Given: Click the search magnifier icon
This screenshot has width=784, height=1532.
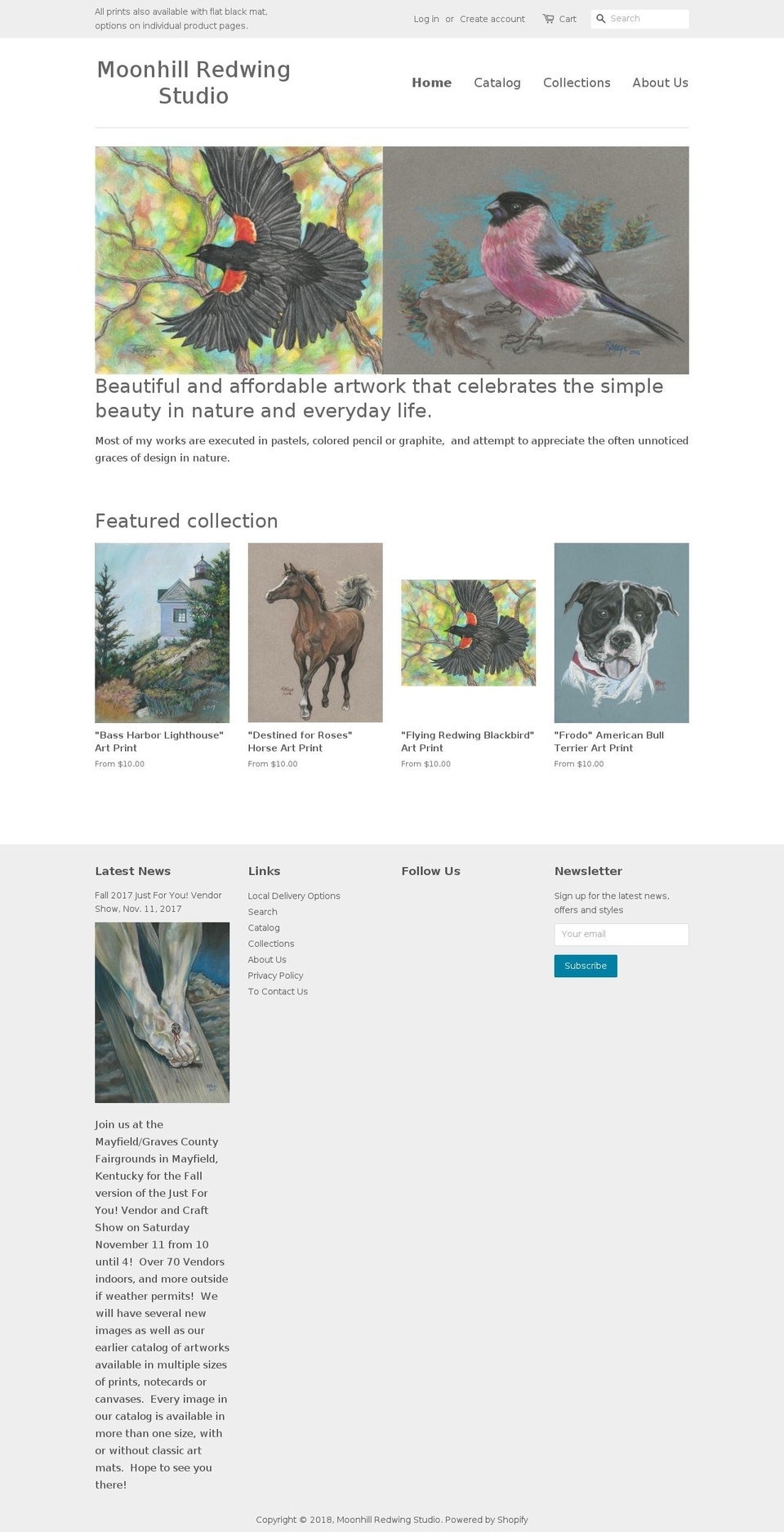Looking at the screenshot, I should coord(601,18).
